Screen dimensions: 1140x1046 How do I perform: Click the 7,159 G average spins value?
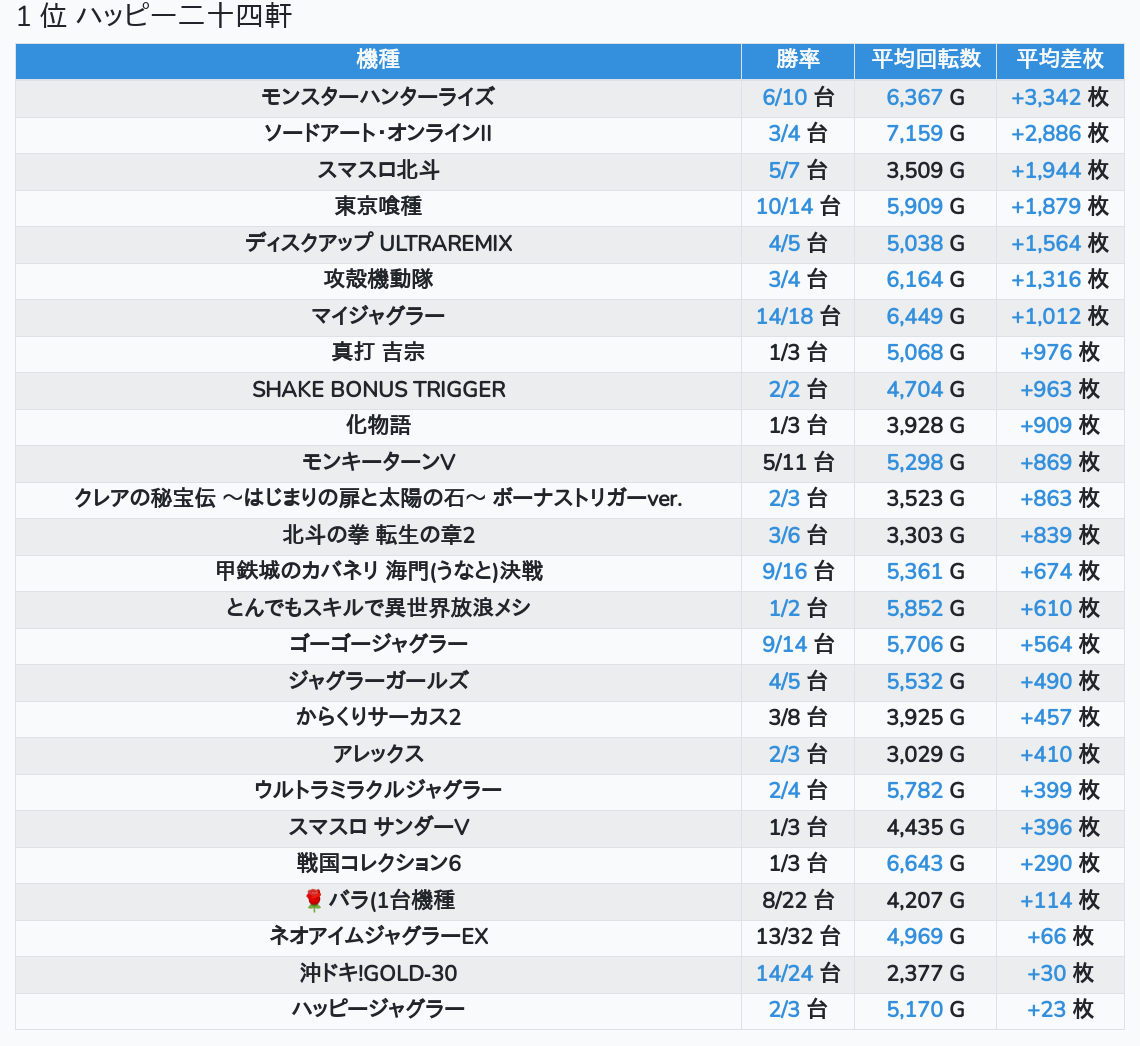[926, 134]
